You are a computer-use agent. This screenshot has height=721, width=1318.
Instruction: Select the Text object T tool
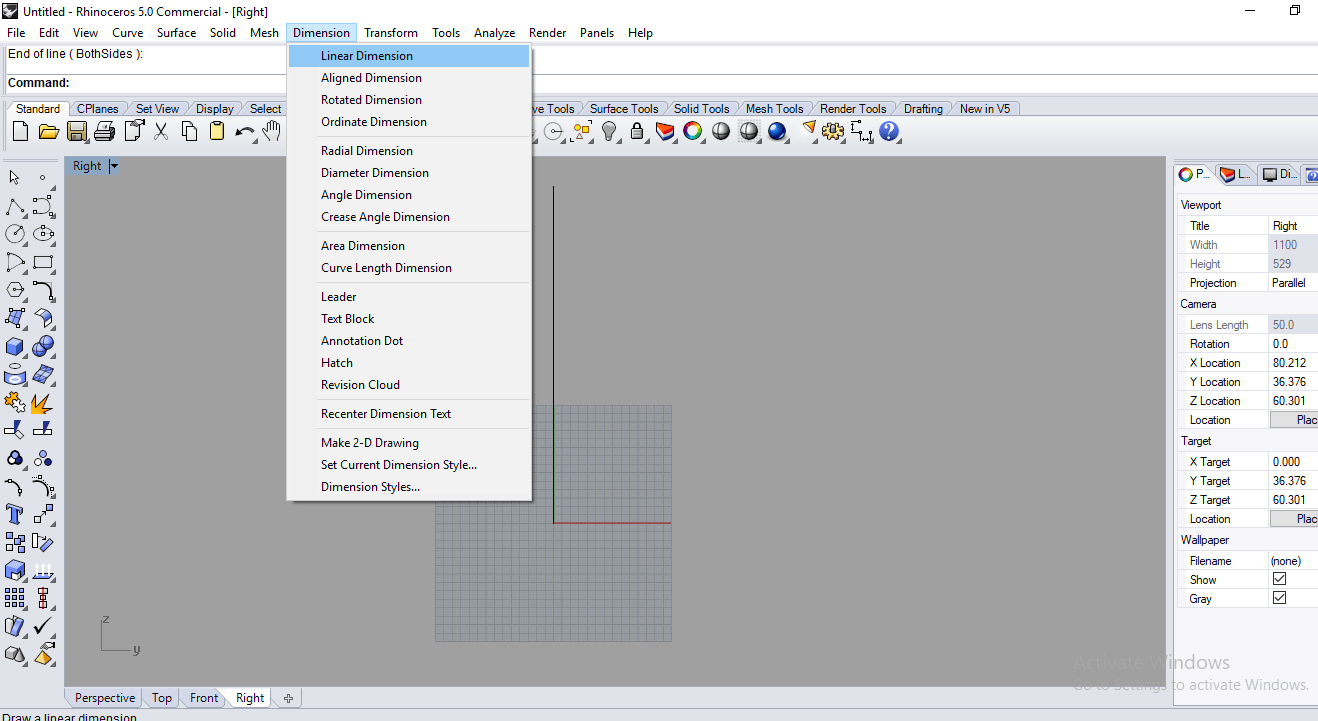coord(15,514)
